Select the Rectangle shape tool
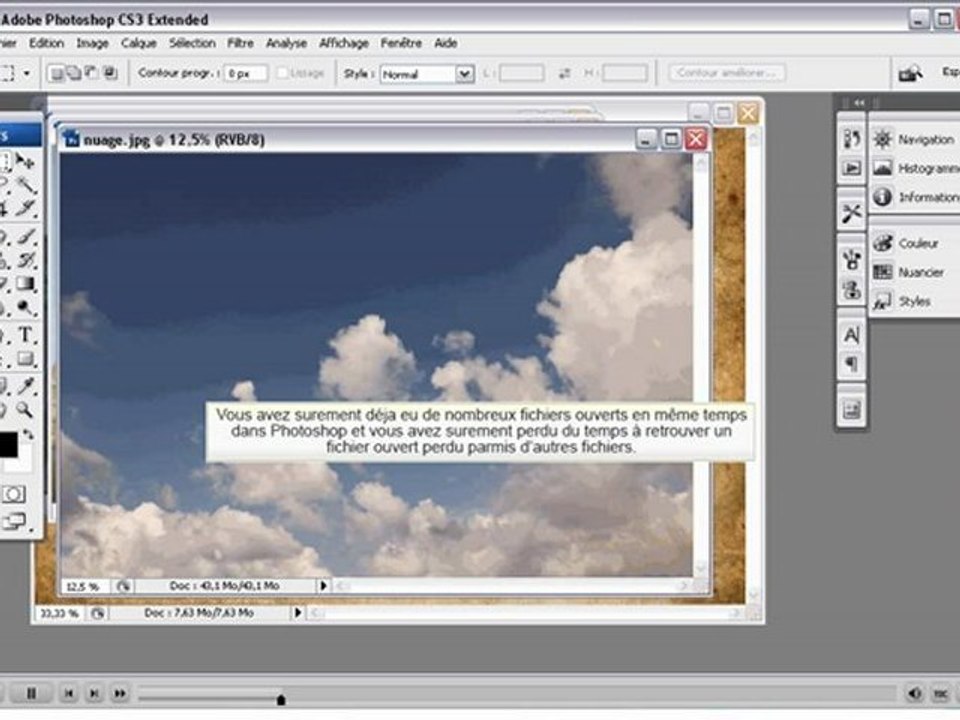This screenshot has width=960, height=720. (25, 359)
